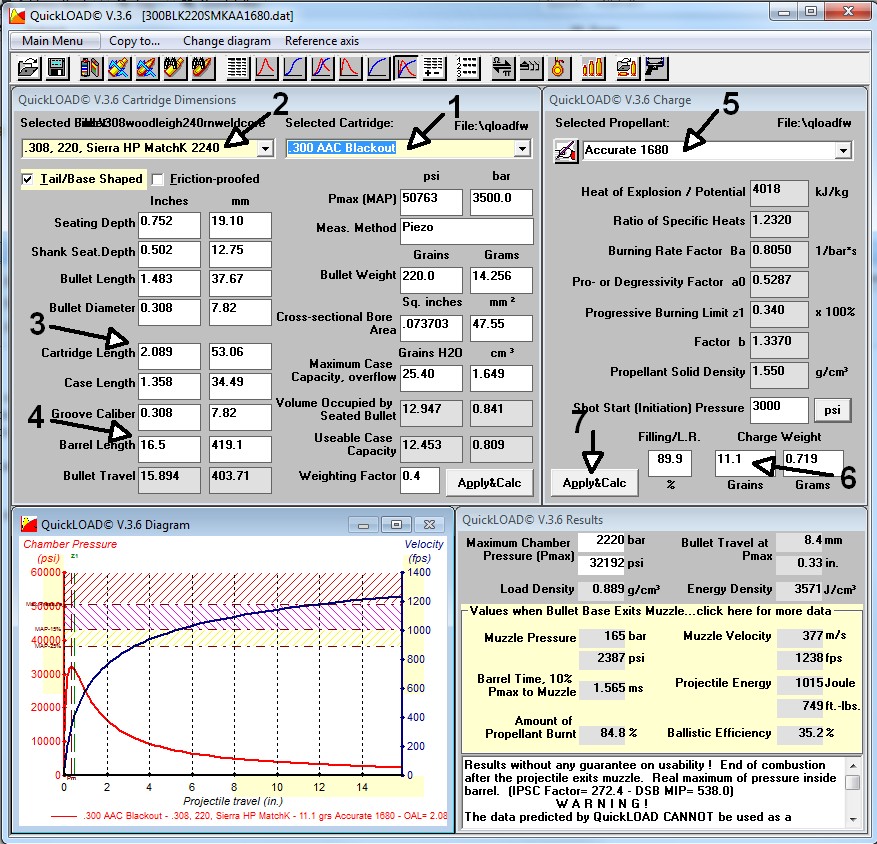This screenshot has width=877, height=844.
Task: Click the Pmax (MAP) psi field
Action: [431, 202]
